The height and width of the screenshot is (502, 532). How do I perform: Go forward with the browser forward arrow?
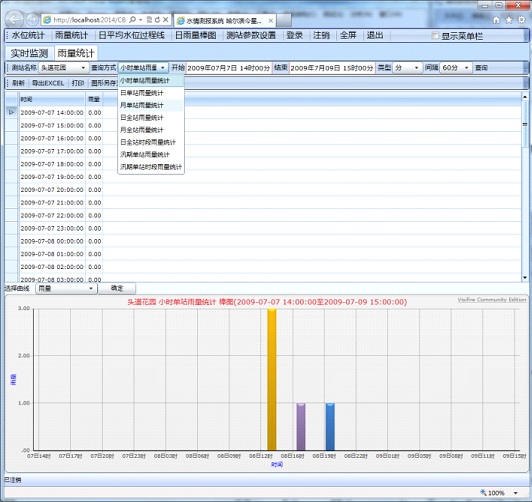[32, 20]
